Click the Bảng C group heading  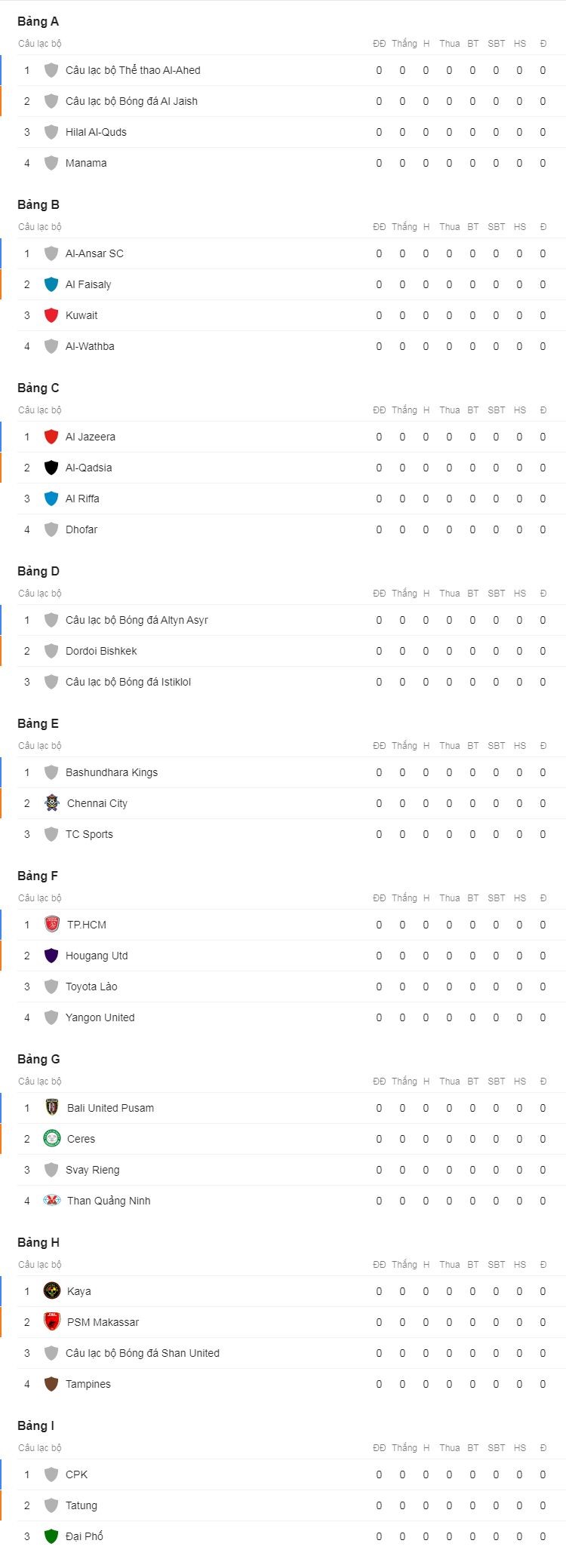click(x=38, y=388)
